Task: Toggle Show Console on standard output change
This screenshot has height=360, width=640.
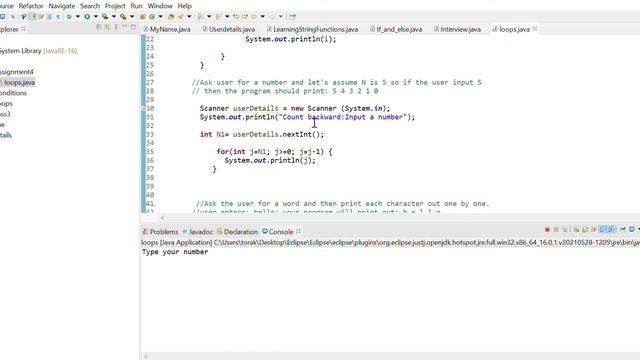Action: click(603, 230)
